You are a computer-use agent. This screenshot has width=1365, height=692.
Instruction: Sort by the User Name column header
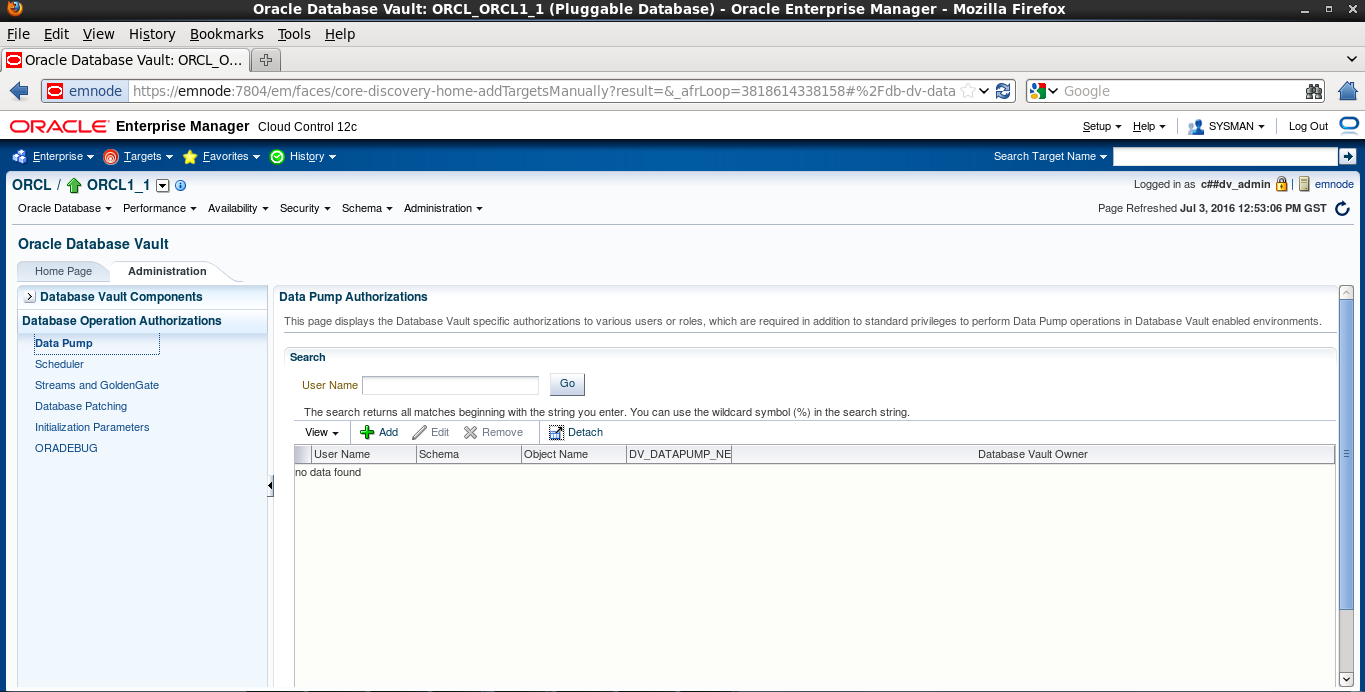[x=364, y=454]
